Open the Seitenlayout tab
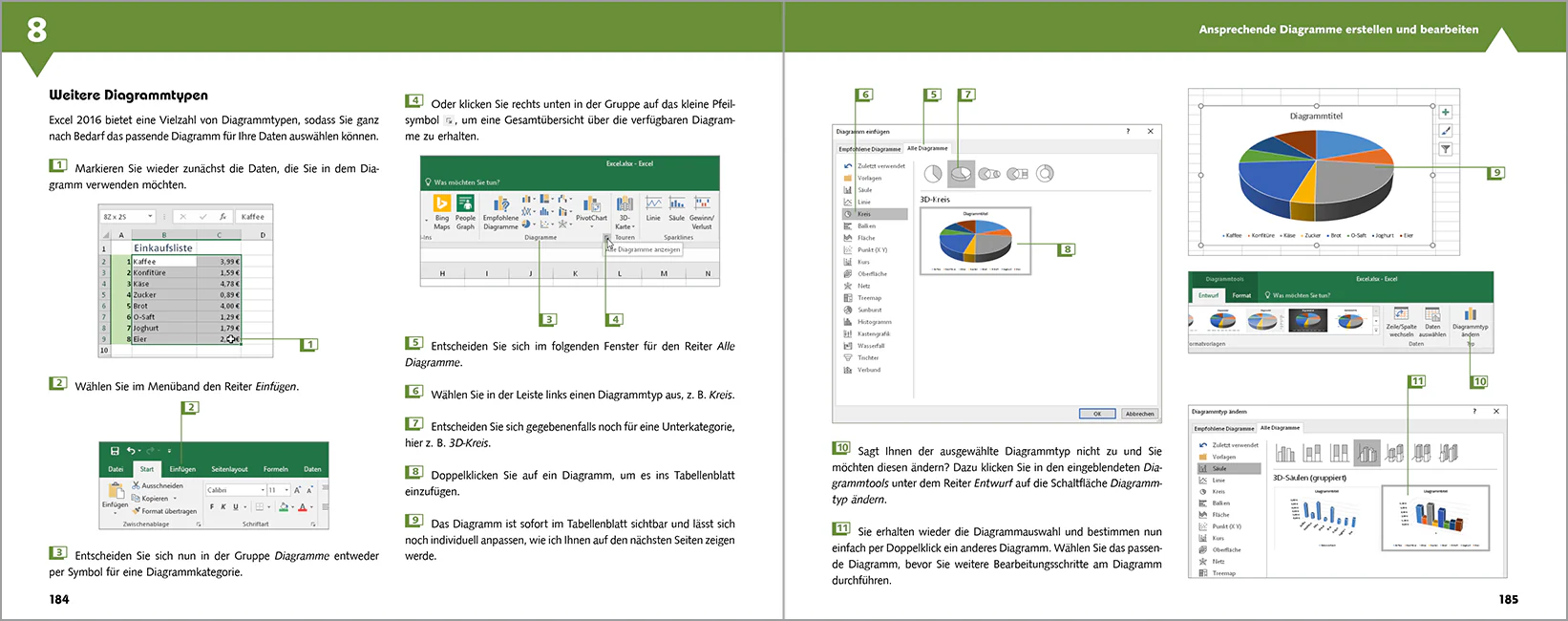This screenshot has height=621, width=1568. point(229,469)
